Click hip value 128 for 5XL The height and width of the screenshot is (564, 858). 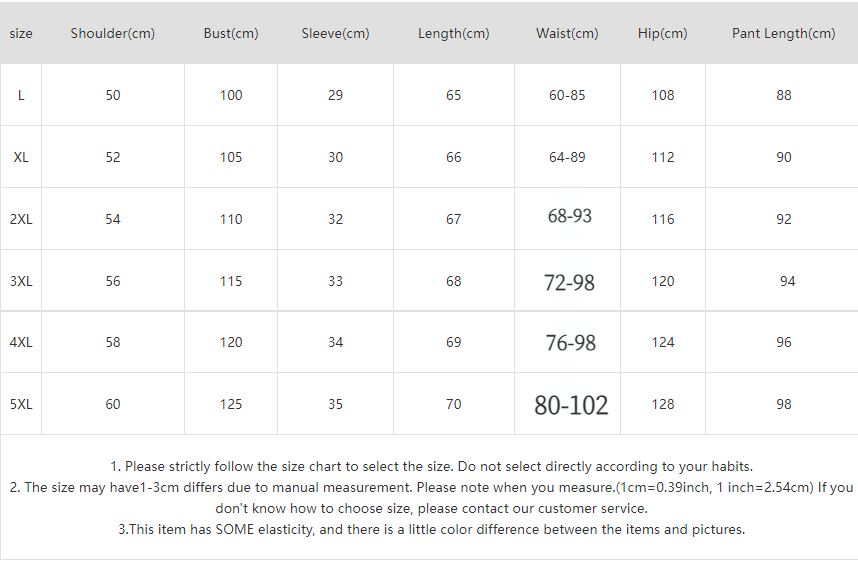(x=663, y=404)
